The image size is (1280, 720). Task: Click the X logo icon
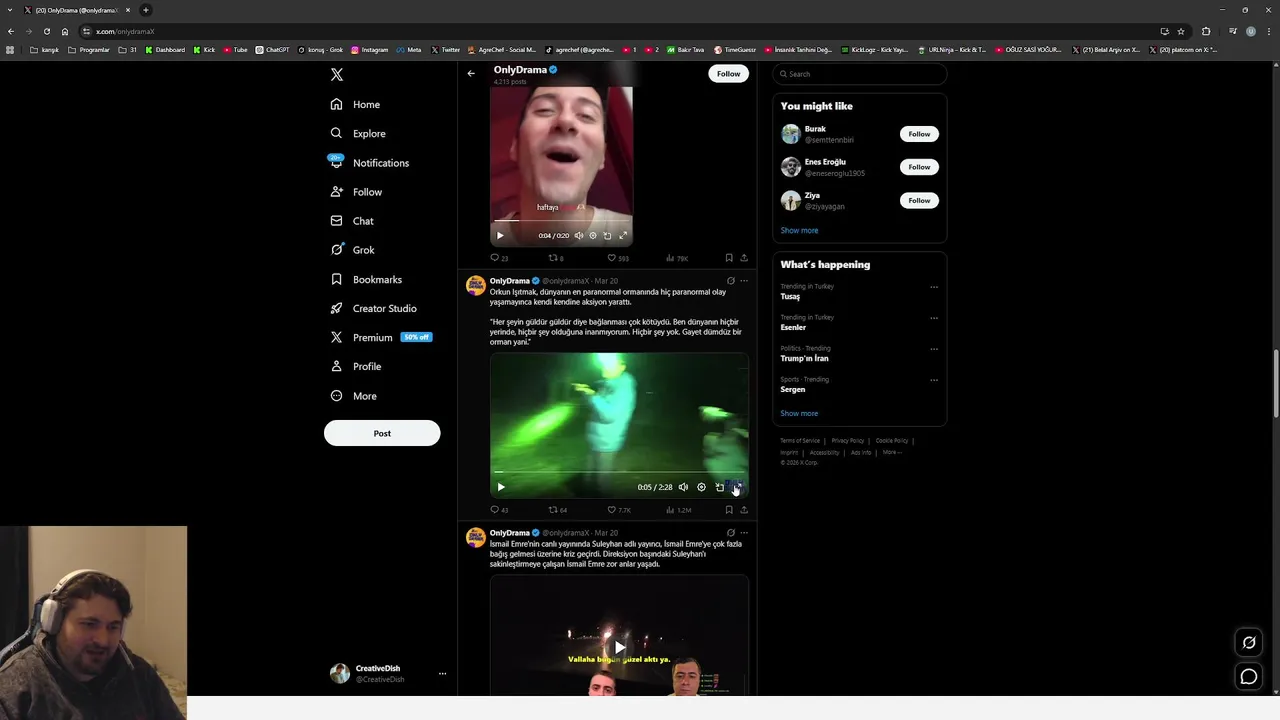(337, 74)
